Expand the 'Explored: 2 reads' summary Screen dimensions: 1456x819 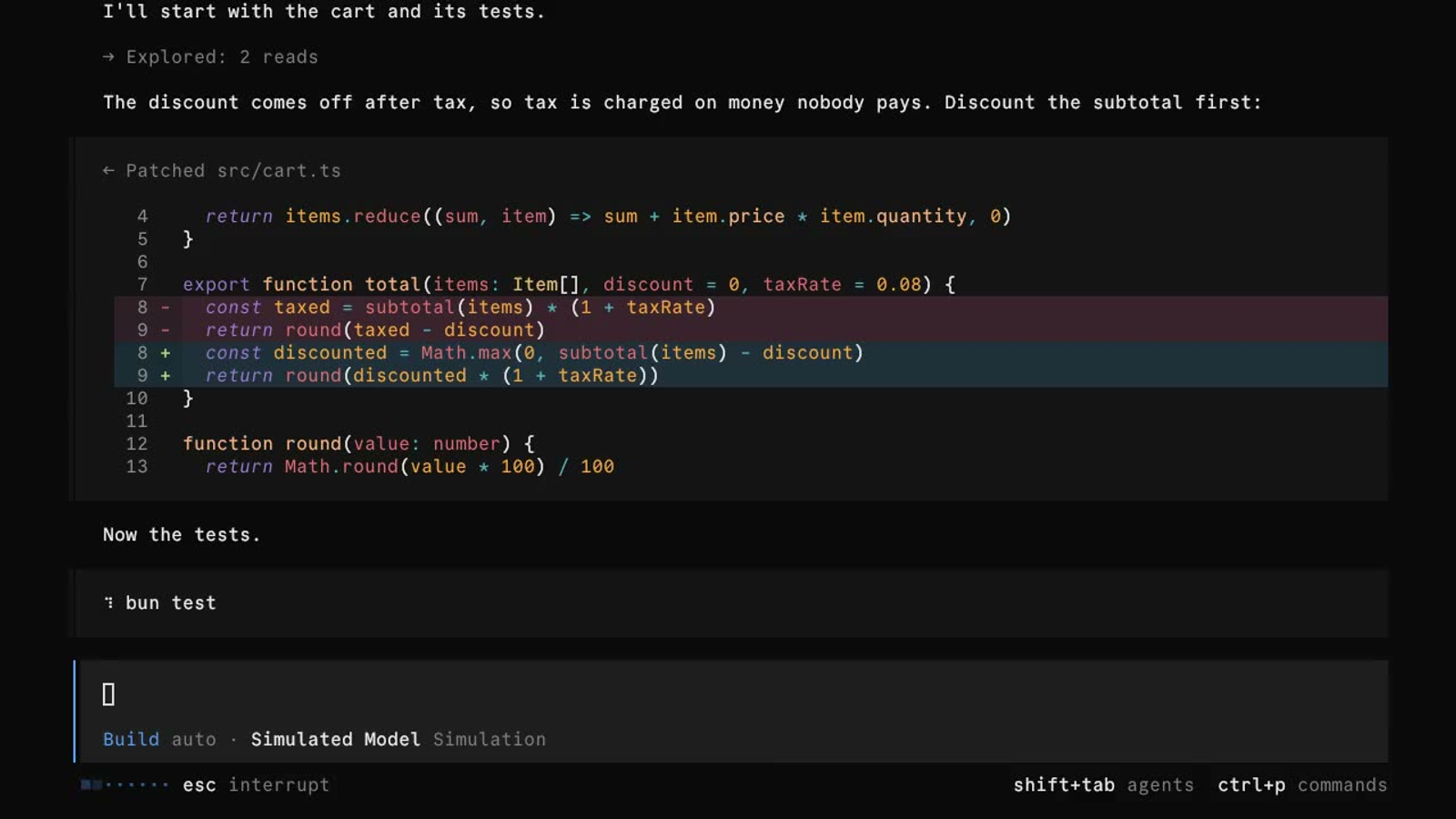210,56
